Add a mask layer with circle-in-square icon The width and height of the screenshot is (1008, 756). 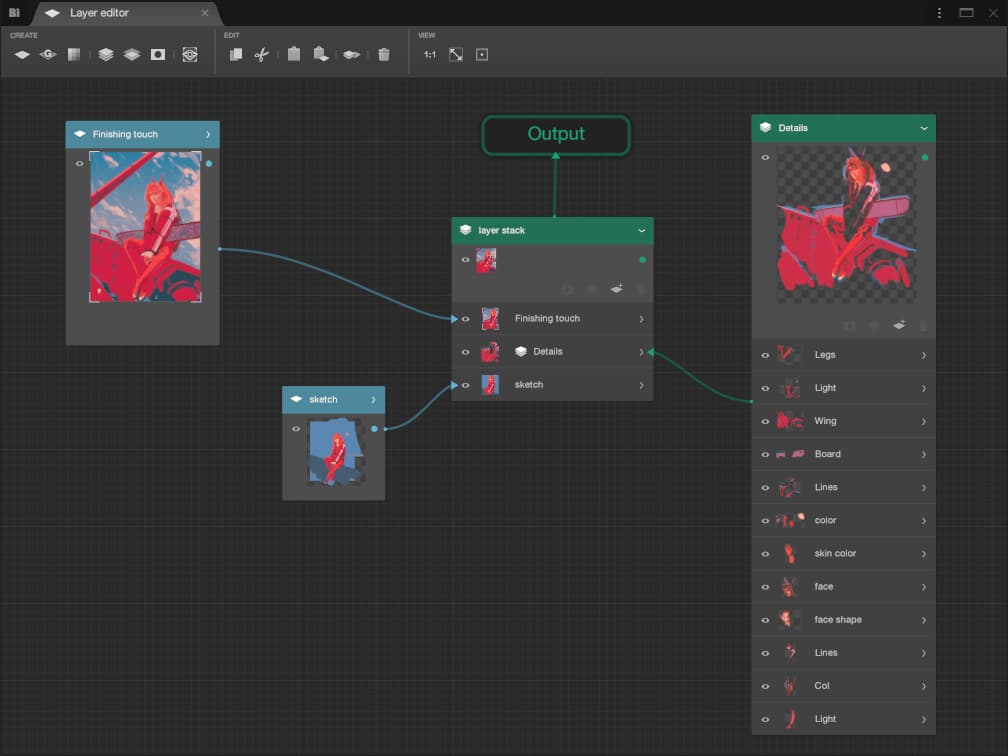(x=158, y=55)
